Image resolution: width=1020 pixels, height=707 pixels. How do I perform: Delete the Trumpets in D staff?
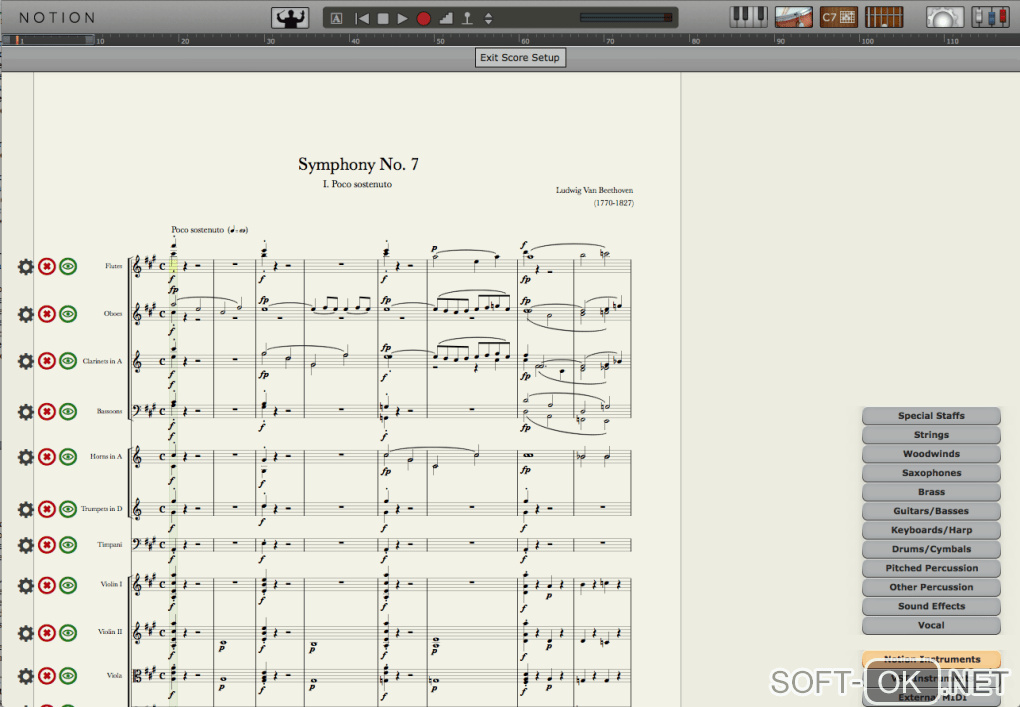click(x=47, y=509)
